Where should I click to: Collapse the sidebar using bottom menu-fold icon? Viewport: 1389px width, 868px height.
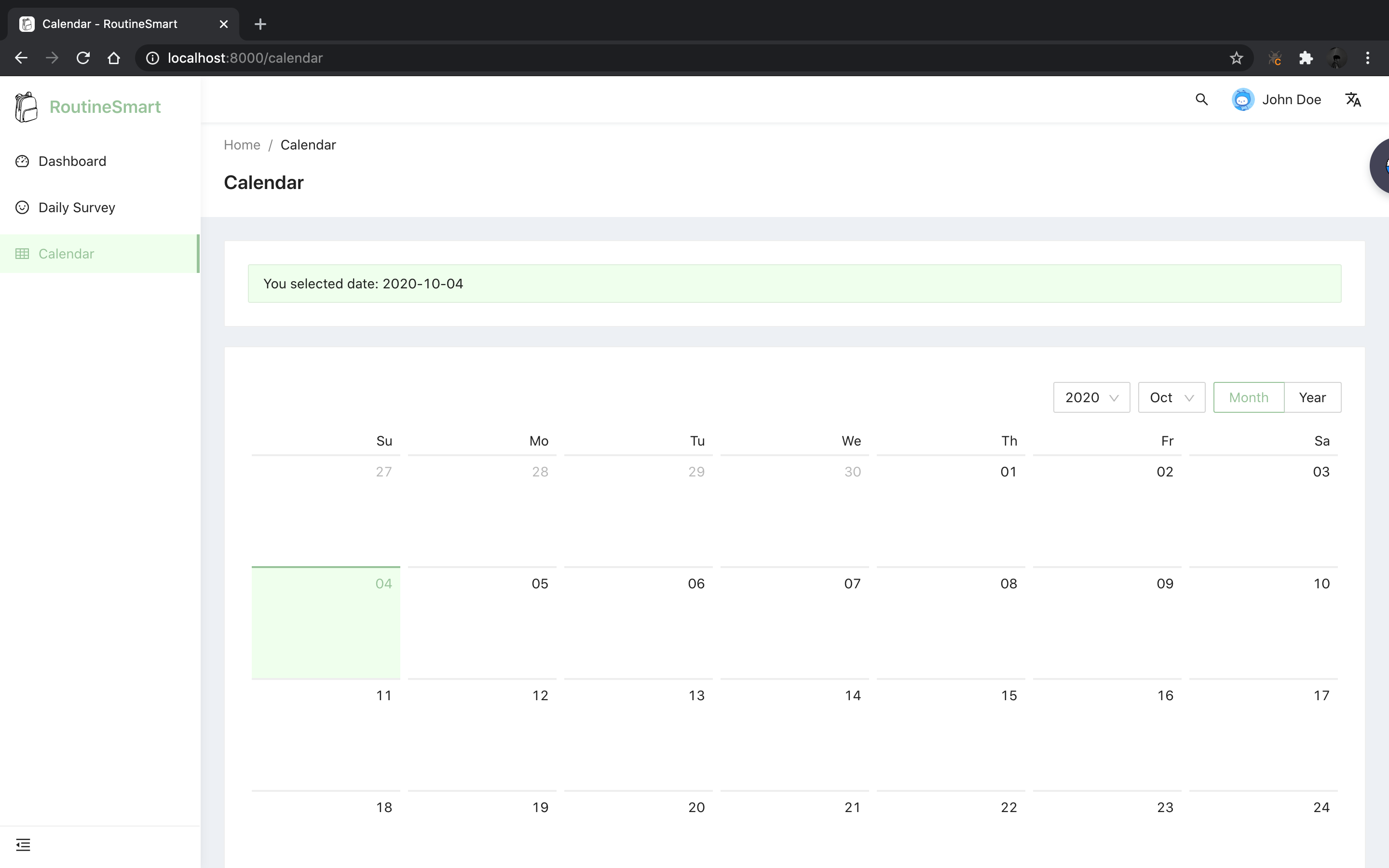(x=23, y=844)
